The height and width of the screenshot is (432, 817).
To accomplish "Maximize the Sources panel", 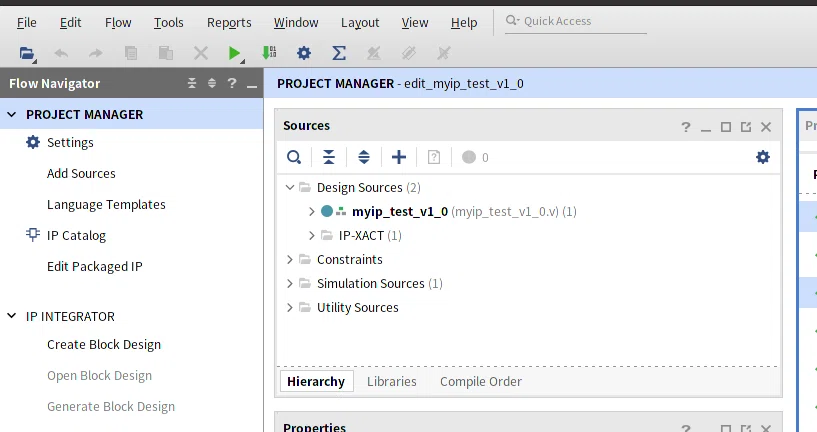I will [x=726, y=127].
